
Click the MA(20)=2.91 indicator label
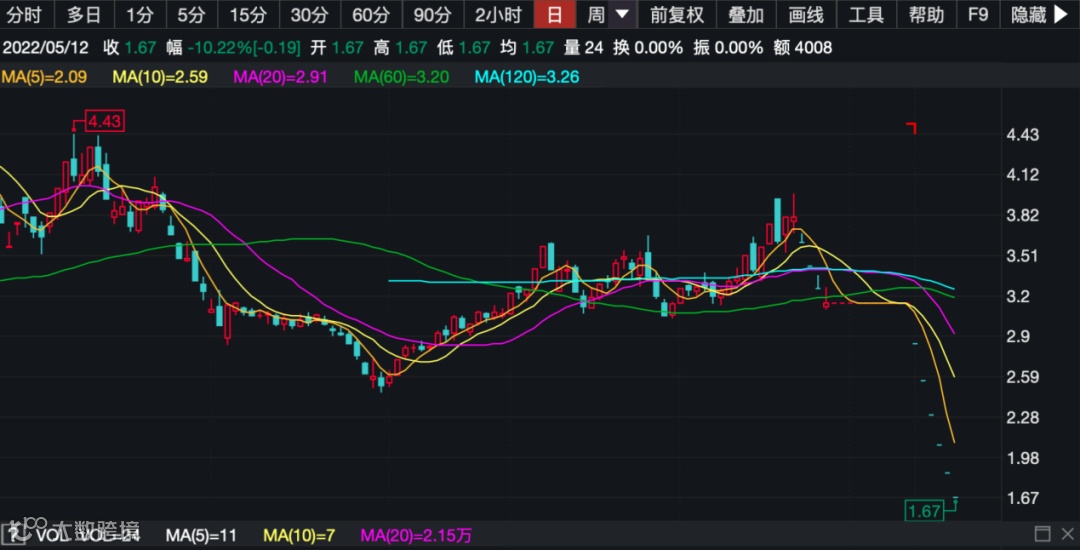280,77
